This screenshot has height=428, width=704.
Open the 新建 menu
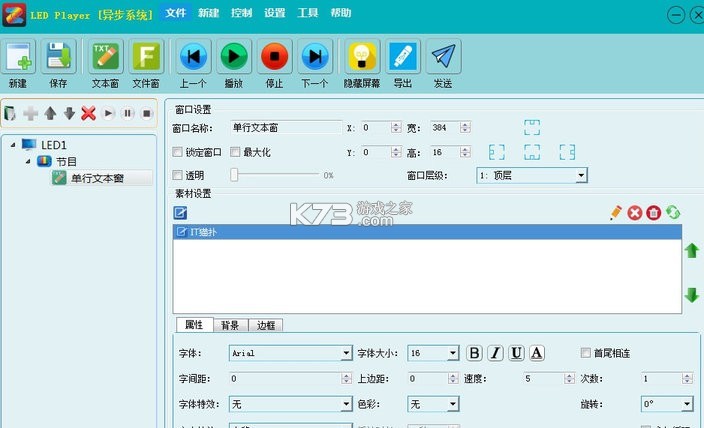click(x=208, y=13)
